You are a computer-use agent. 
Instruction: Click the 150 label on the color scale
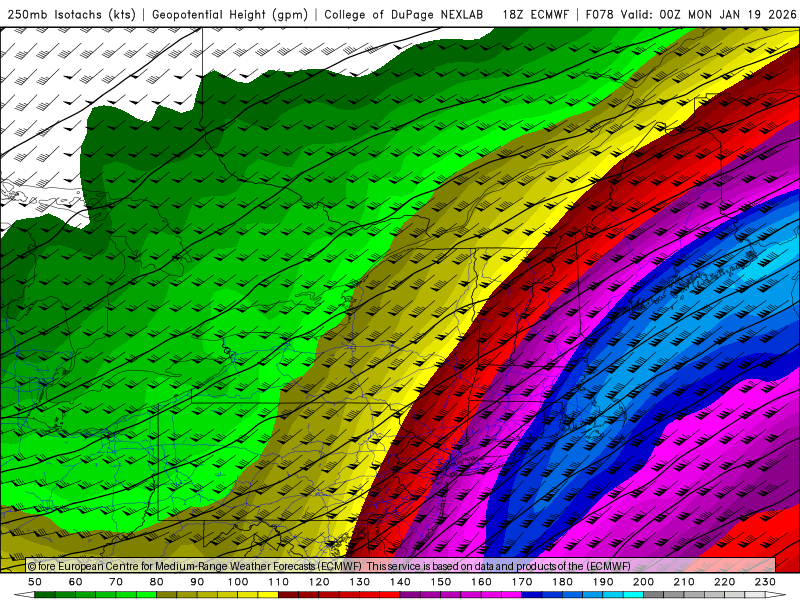click(x=441, y=582)
